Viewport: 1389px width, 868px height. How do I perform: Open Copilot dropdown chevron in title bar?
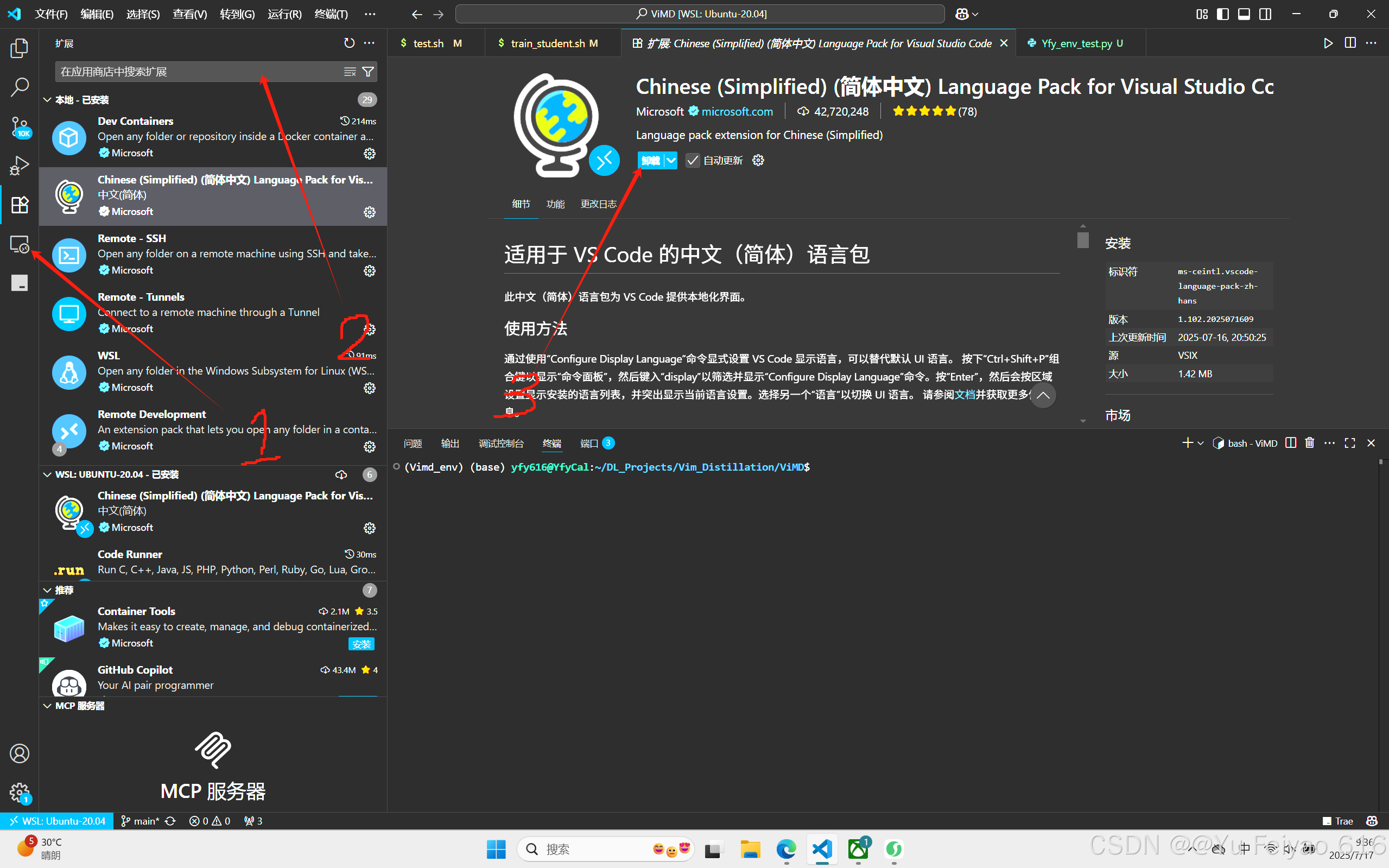(975, 14)
